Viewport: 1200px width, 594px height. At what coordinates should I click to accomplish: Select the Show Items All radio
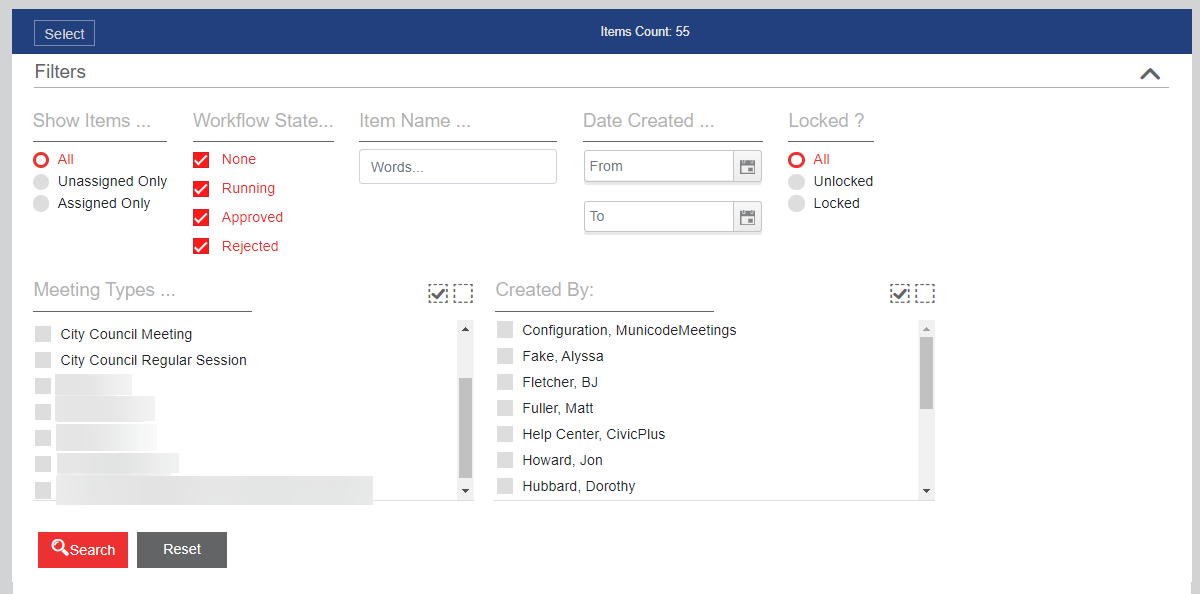pyautogui.click(x=41, y=160)
